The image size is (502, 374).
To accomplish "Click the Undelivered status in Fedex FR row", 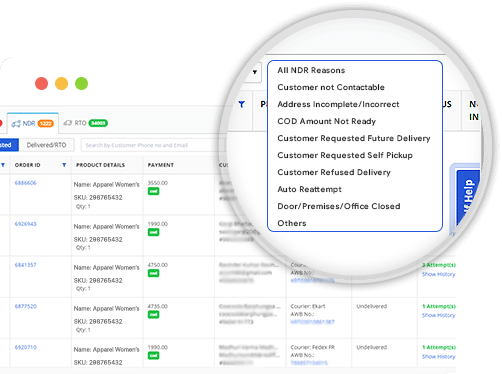I will click(372, 347).
